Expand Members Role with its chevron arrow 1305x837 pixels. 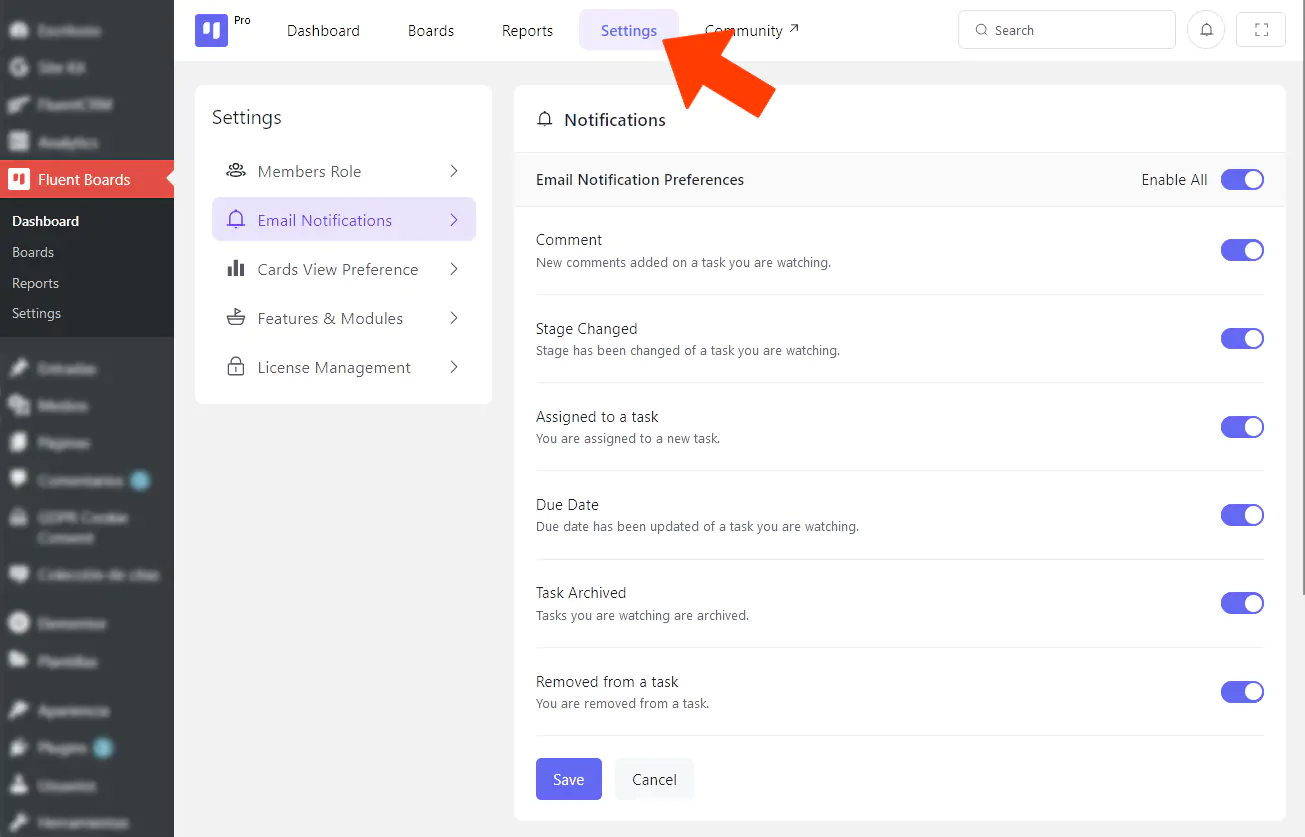point(454,171)
